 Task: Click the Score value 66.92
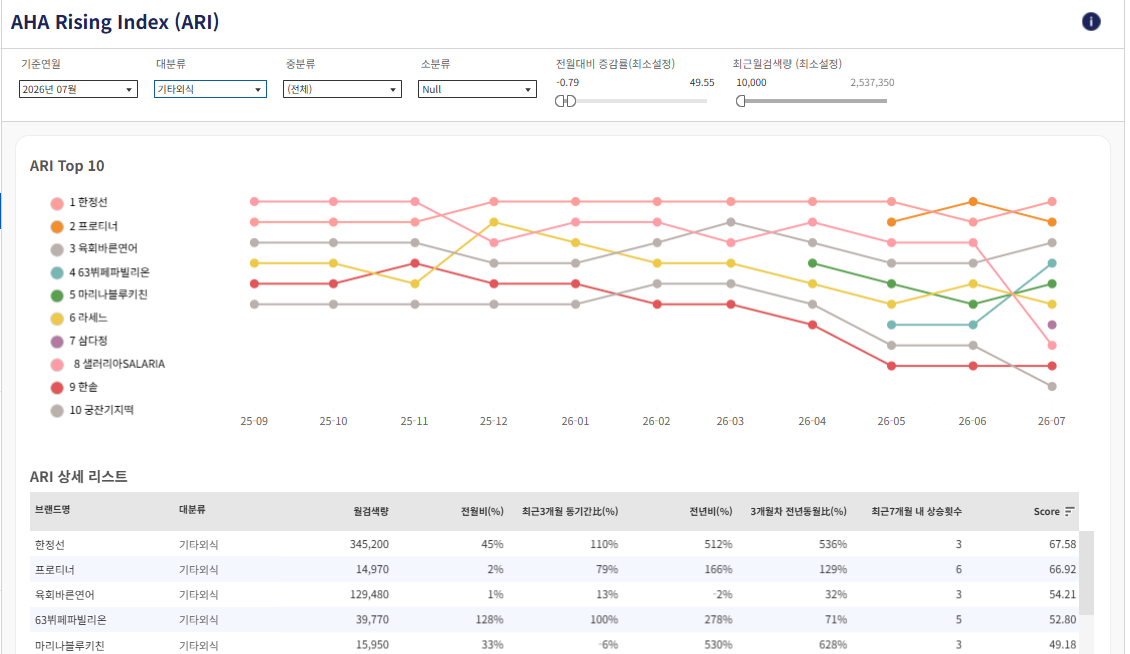pos(1062,570)
